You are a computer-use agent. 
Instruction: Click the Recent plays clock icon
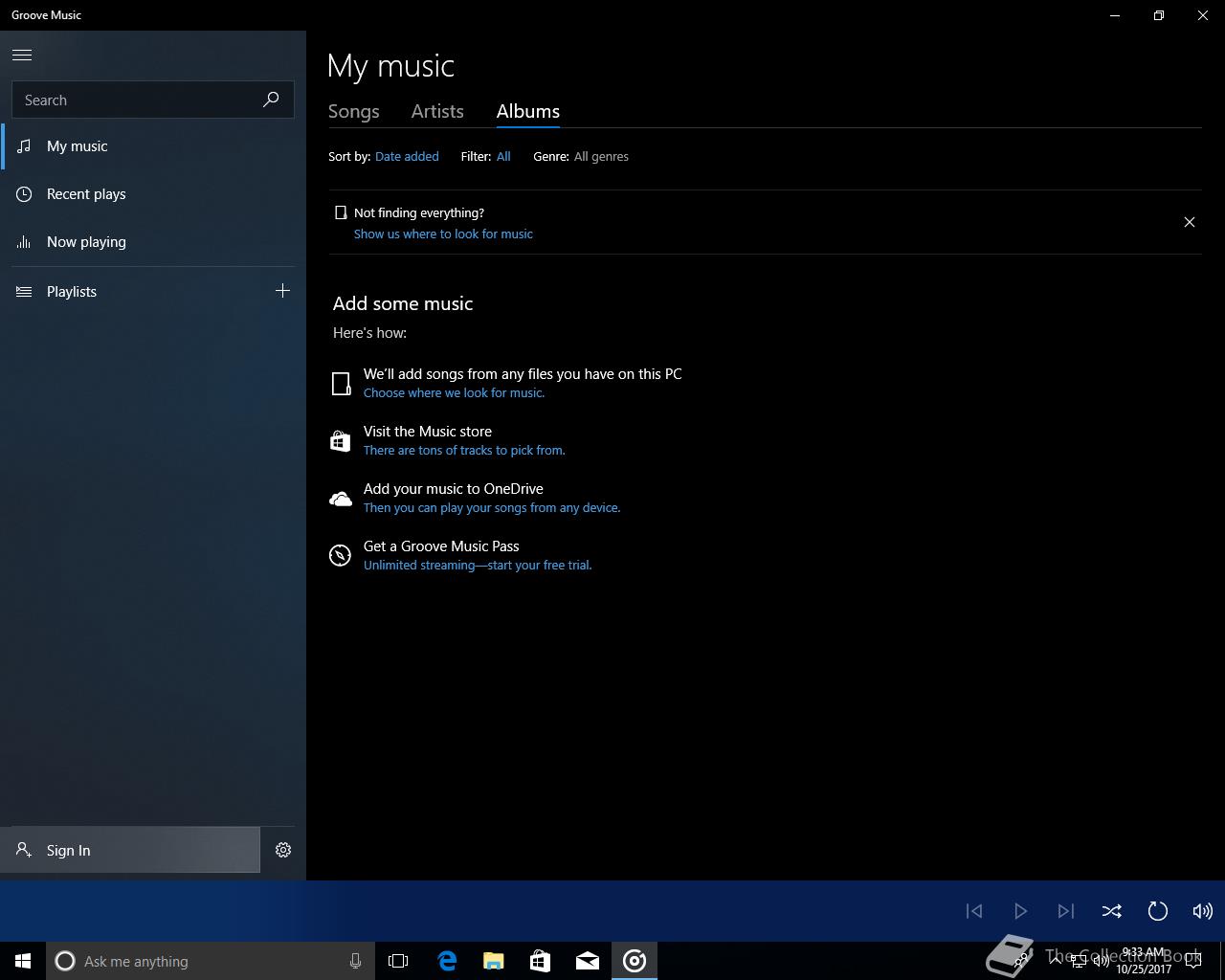24,194
